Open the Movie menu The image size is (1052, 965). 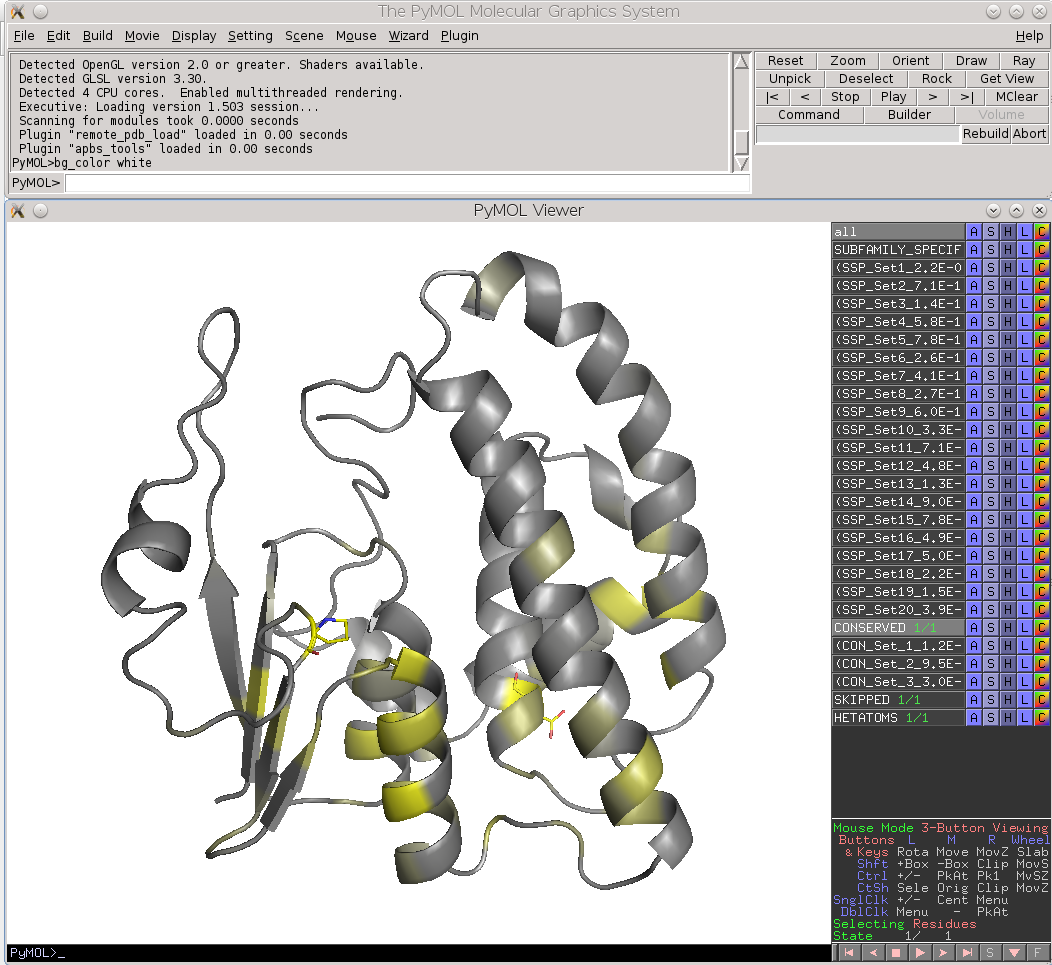click(x=142, y=36)
